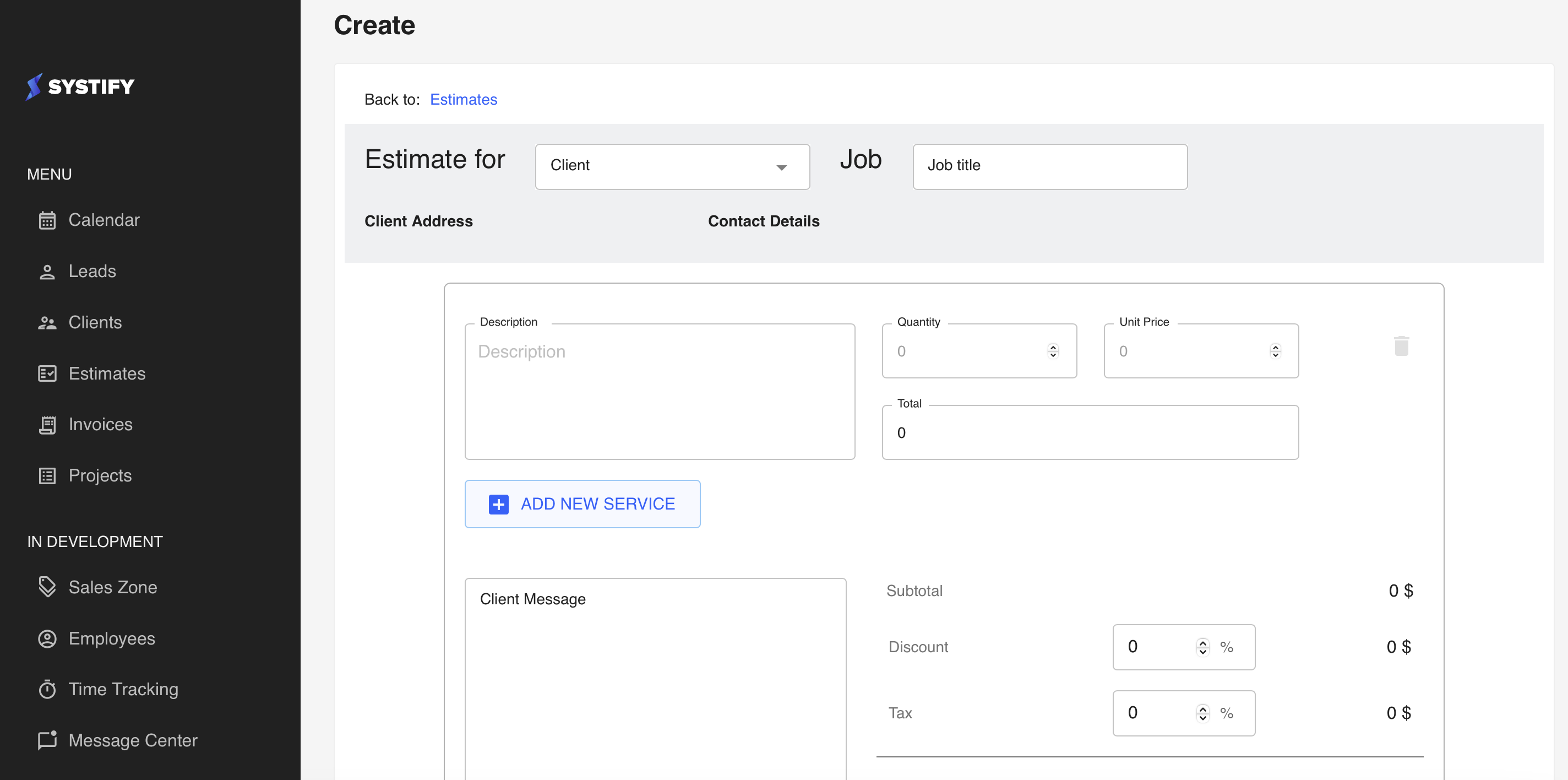Click Add New Service button
The image size is (1568, 780).
pyautogui.click(x=582, y=503)
